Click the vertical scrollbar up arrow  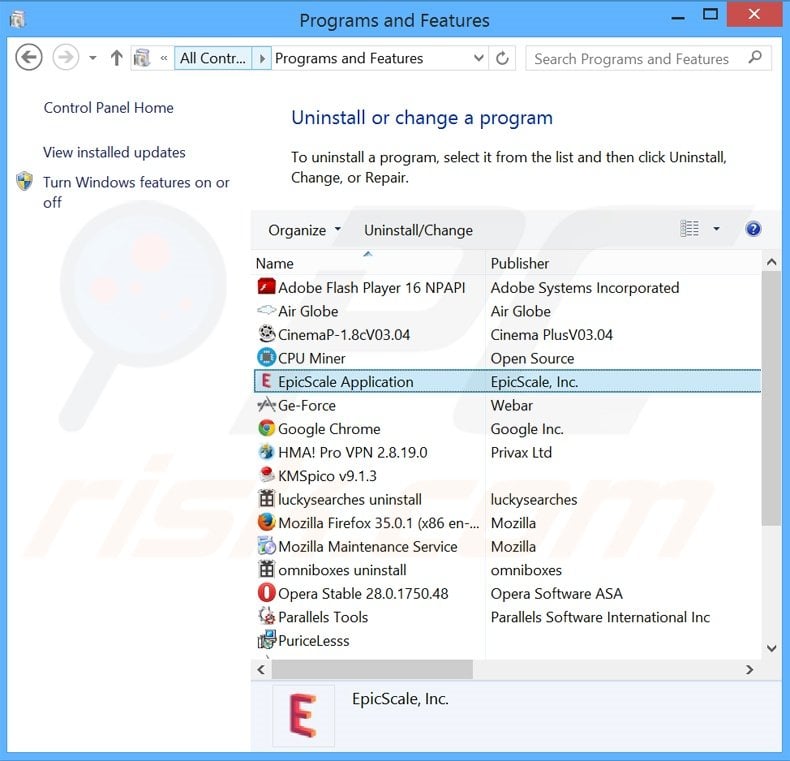coord(771,262)
